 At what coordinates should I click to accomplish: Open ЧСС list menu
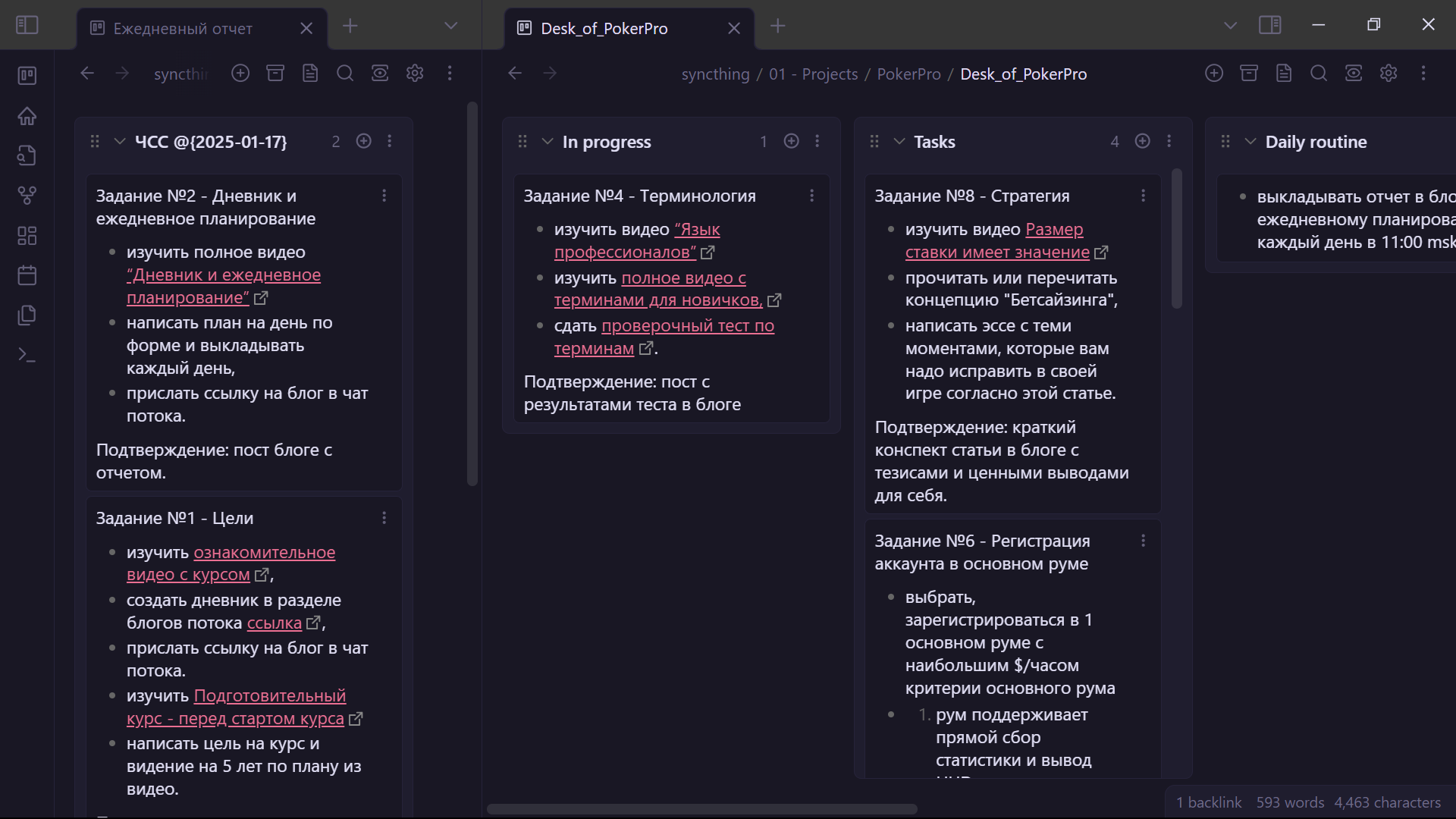(x=390, y=141)
